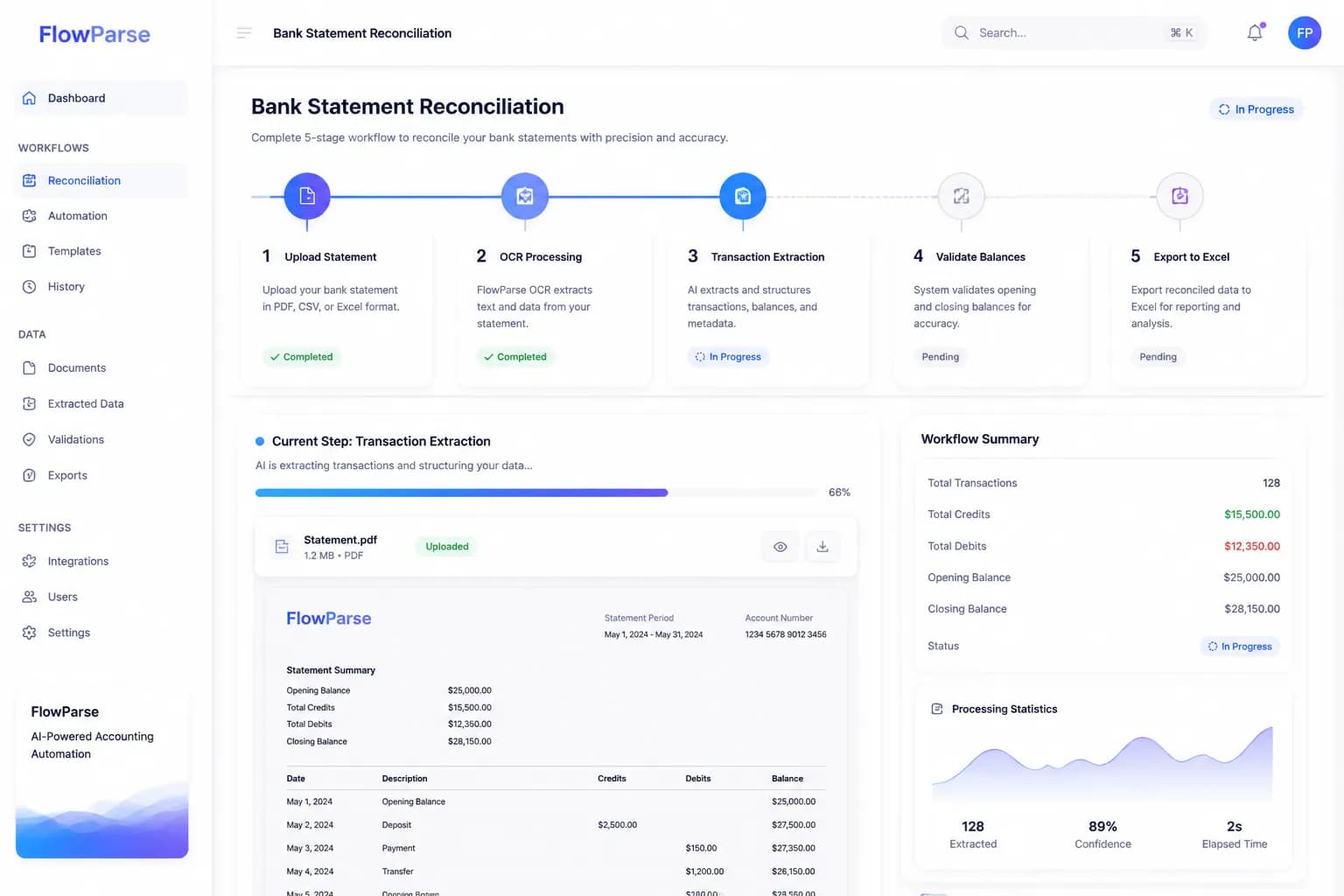Viewport: 1344px width, 896px height.
Task: Click the Total Credits value $15,500.00 in summary
Action: [1251, 514]
